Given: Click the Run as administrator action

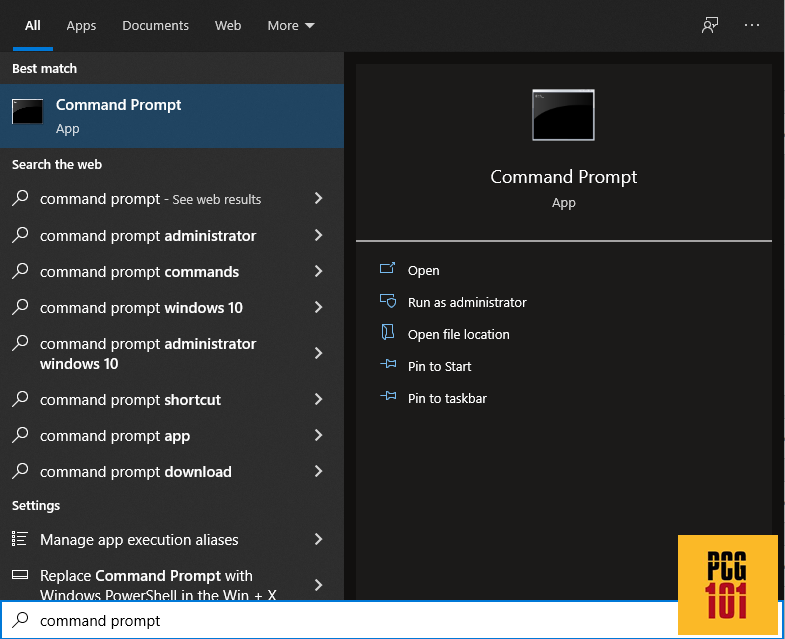Looking at the screenshot, I should (467, 302).
